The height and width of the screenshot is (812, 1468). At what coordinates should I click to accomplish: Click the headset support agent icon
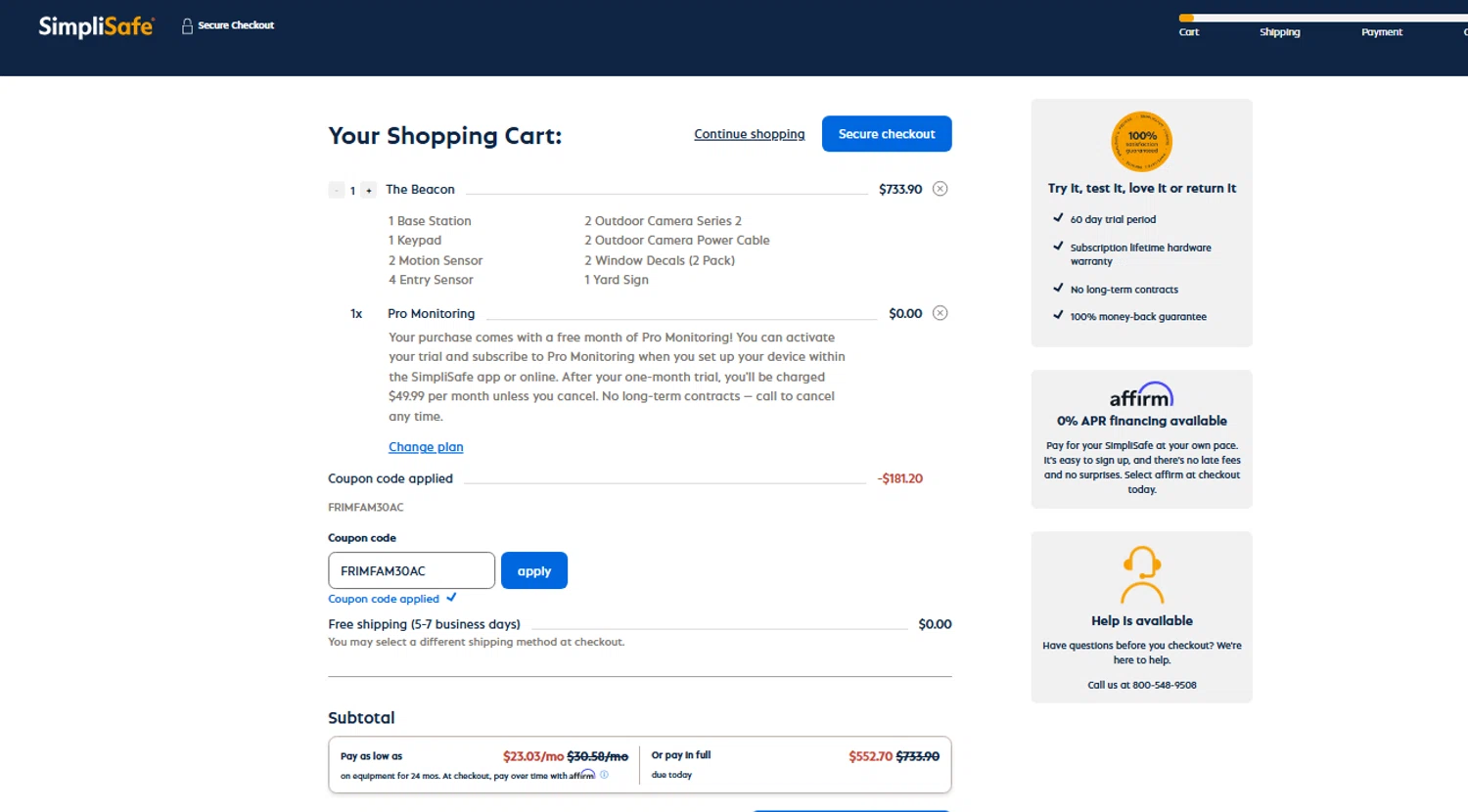tap(1141, 574)
